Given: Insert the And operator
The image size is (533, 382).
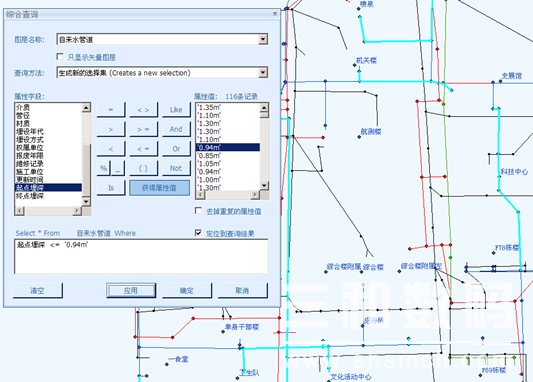Looking at the screenshot, I should pos(176,129).
